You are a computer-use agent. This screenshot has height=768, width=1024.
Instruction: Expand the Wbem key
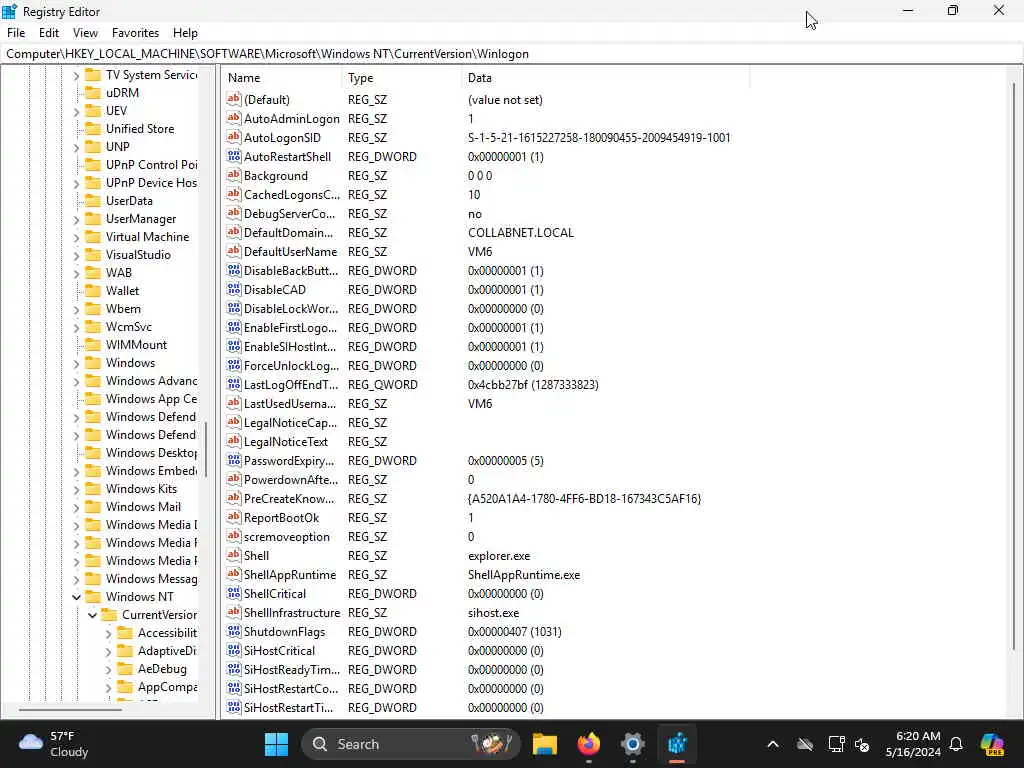pos(76,310)
